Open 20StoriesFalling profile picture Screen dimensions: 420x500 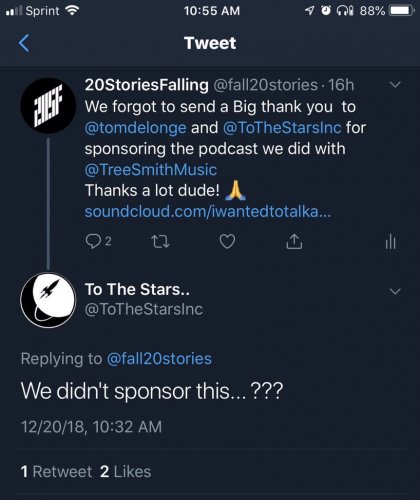pos(48,106)
